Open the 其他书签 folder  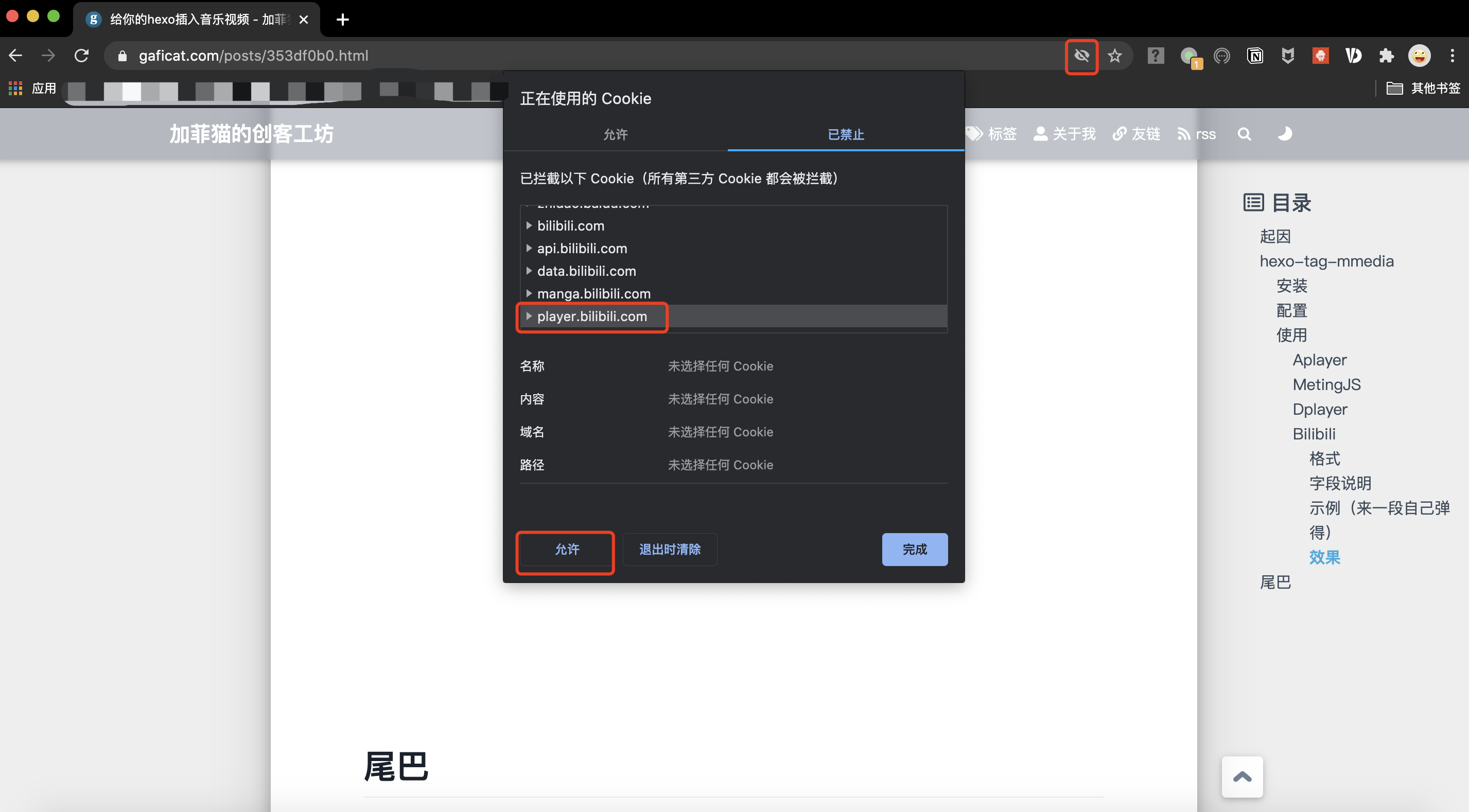(1423, 89)
